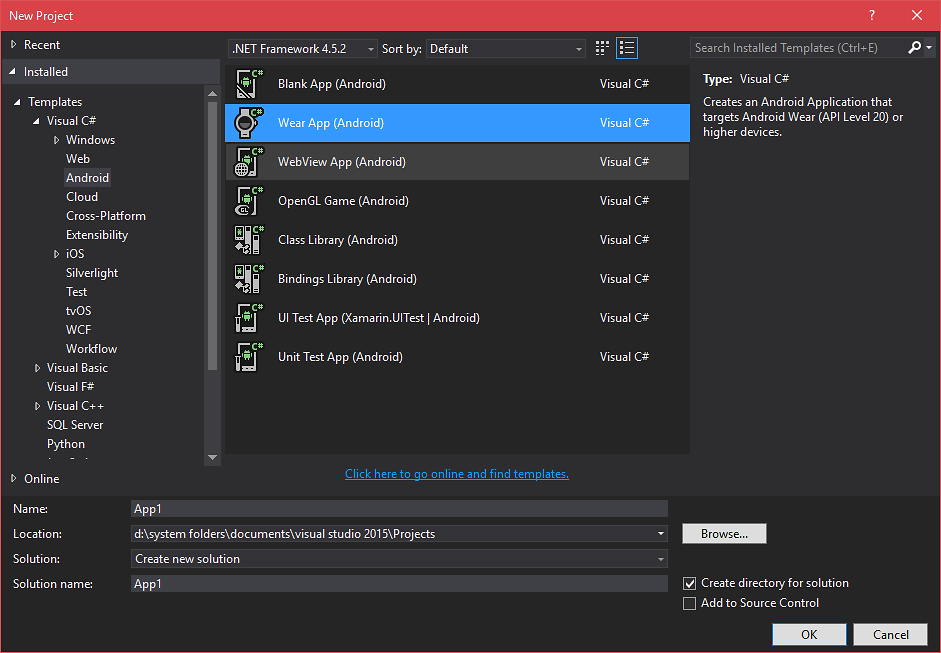The height and width of the screenshot is (653, 941).
Task: Open the help question mark button
Action: pos(871,16)
